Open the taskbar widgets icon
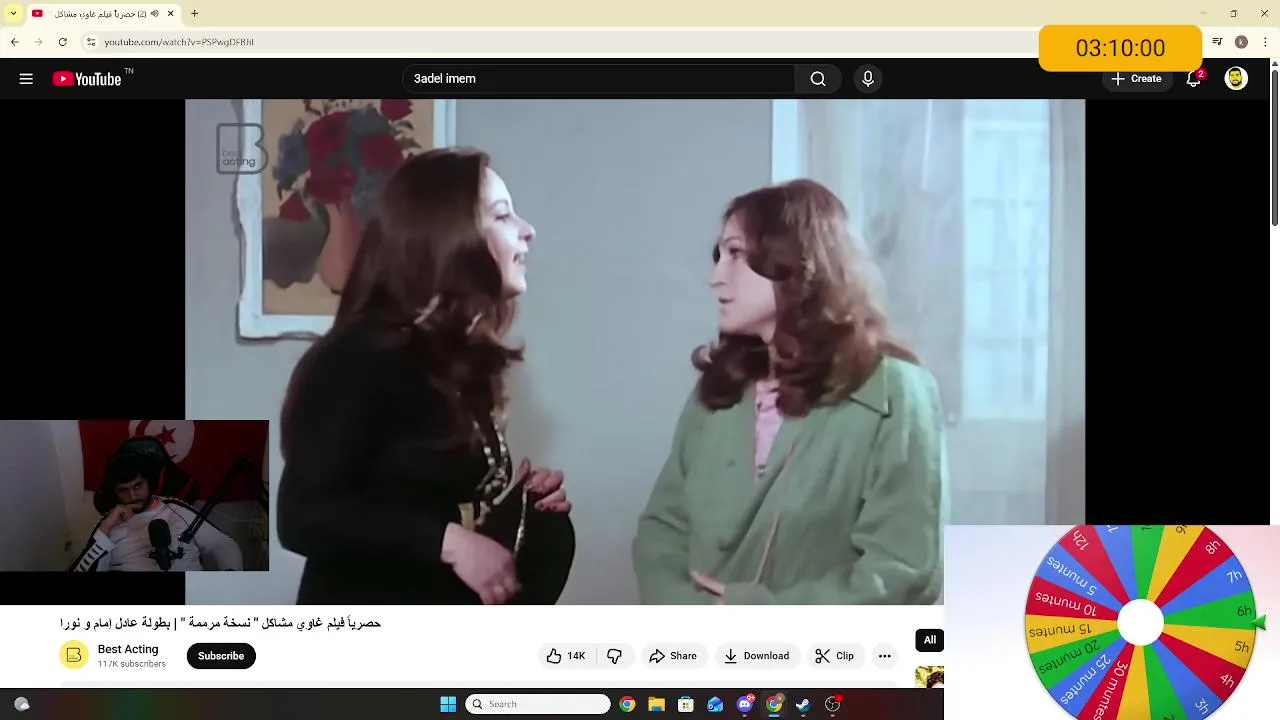Screen dimensions: 1280x720 pyautogui.click(x=22, y=704)
